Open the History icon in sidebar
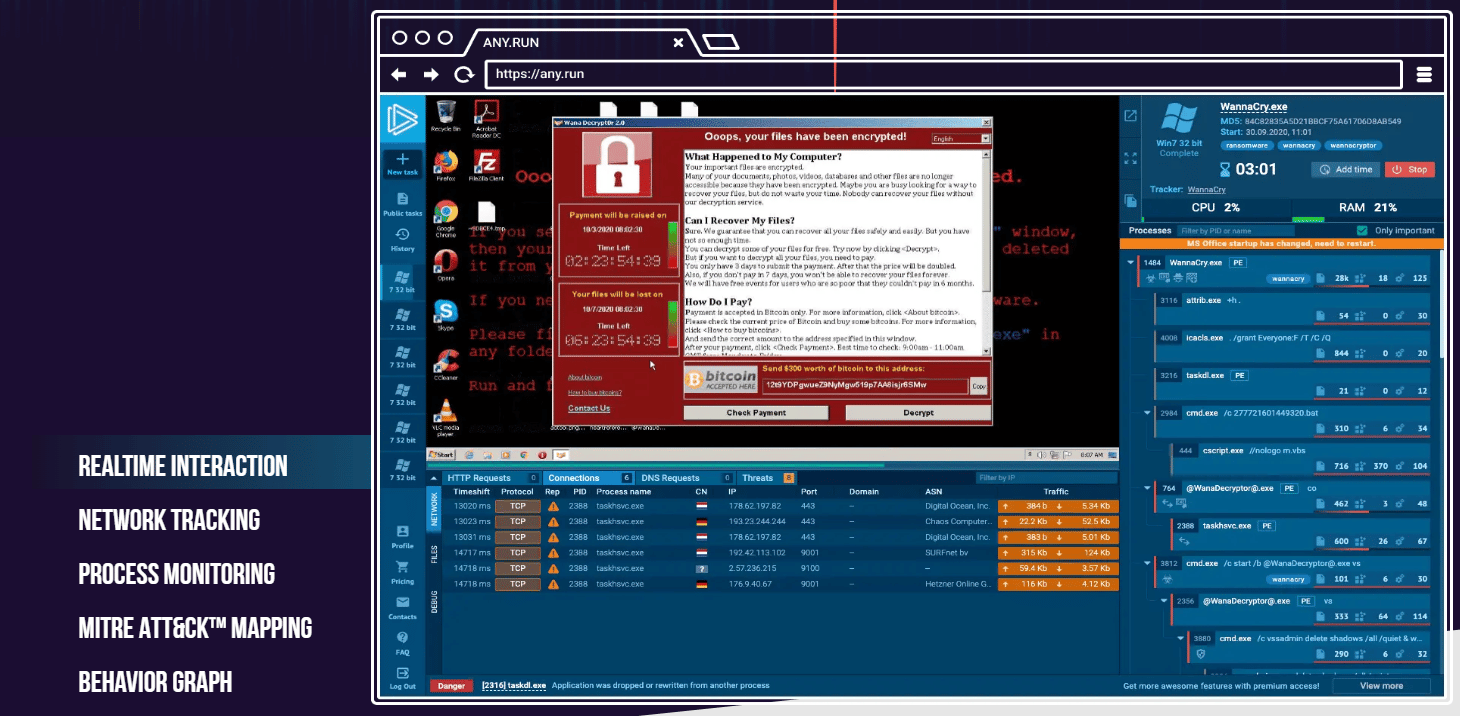Viewport: 1460px width, 716px height. (x=402, y=235)
